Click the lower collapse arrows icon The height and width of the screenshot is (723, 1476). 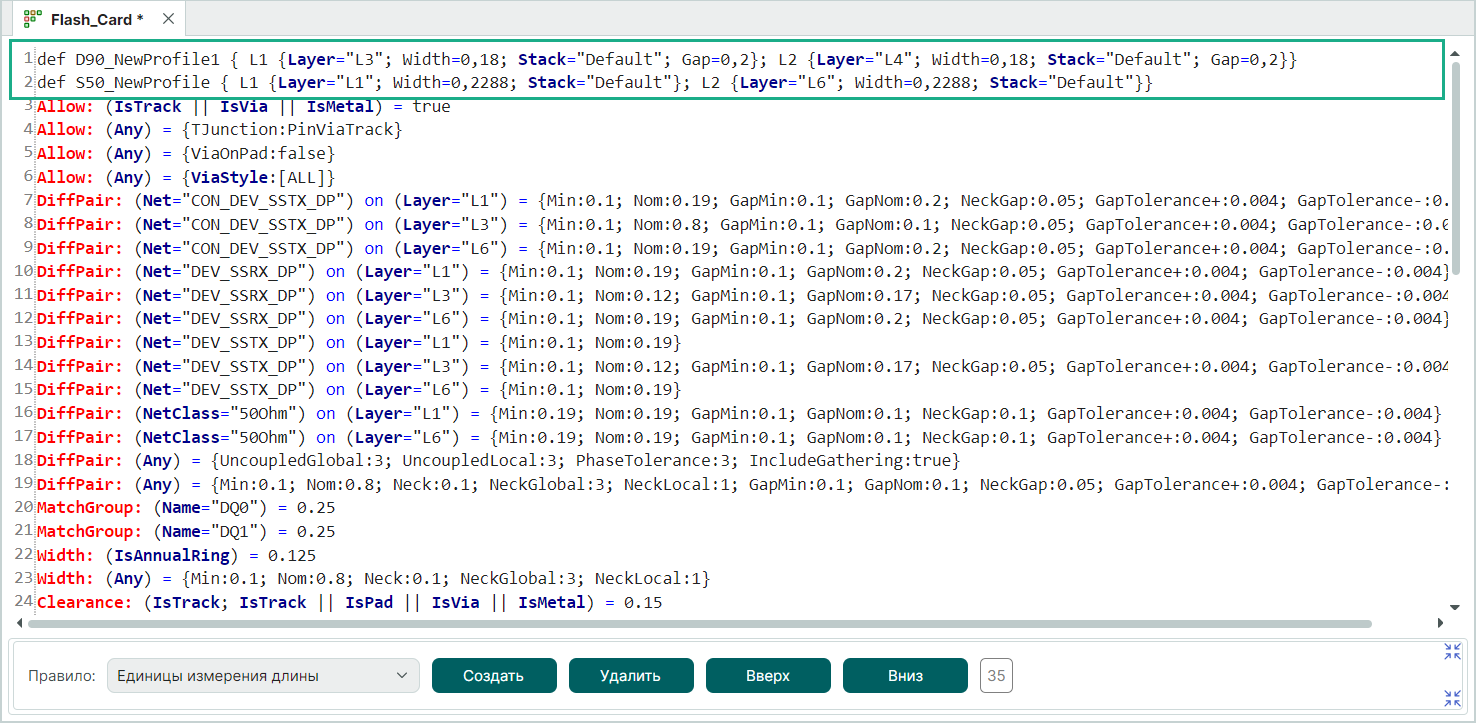coord(1452,698)
